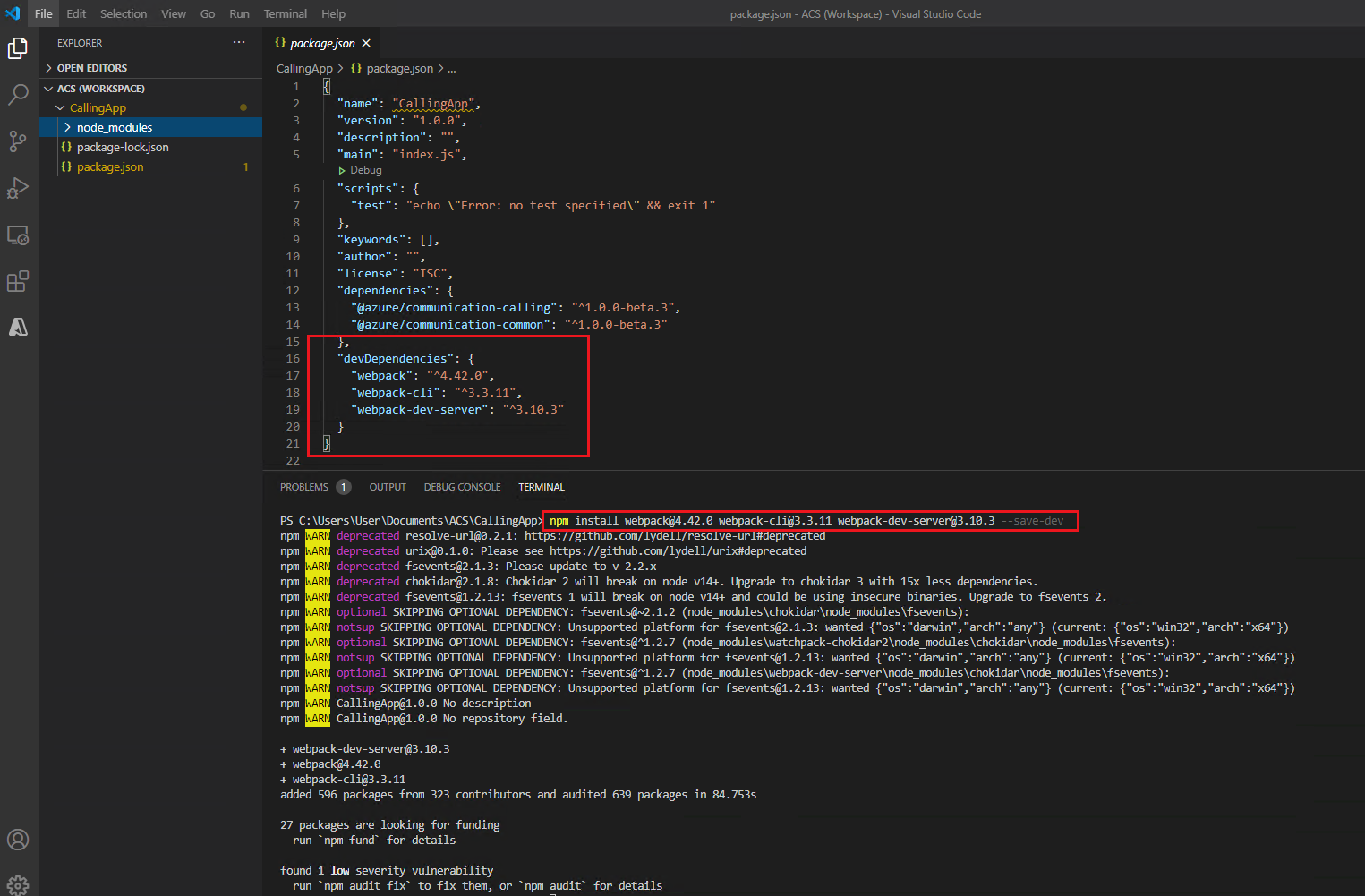Open the Run and Debug view
This screenshot has height=896, width=1365.
[18, 188]
